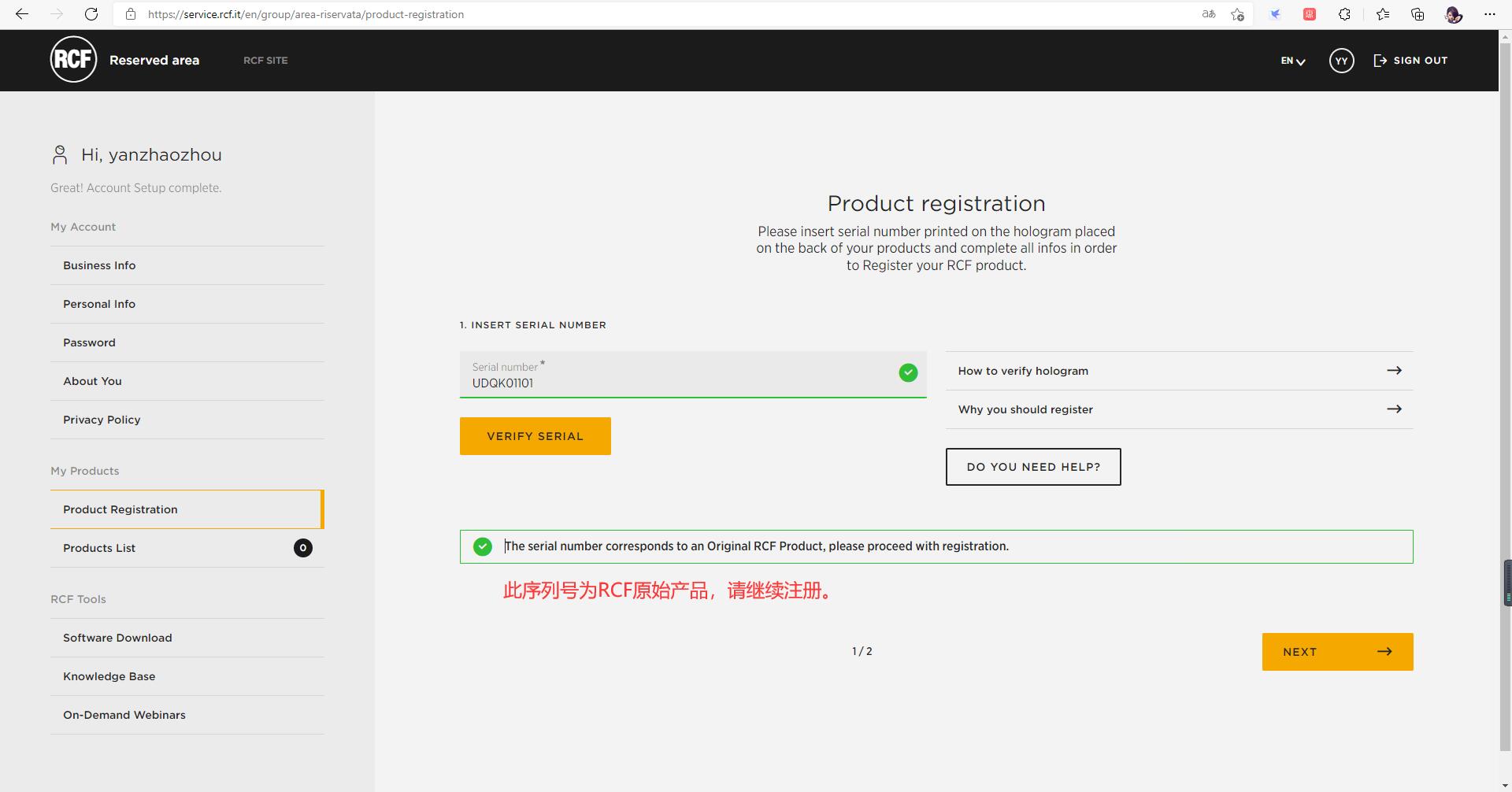Screen dimensions: 1512x792
Task: Select Product Registration in the sidebar
Action: (x=187, y=509)
